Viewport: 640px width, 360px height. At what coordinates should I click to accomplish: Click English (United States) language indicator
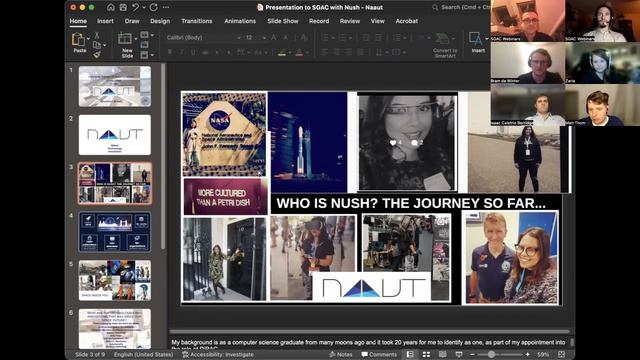(144, 354)
